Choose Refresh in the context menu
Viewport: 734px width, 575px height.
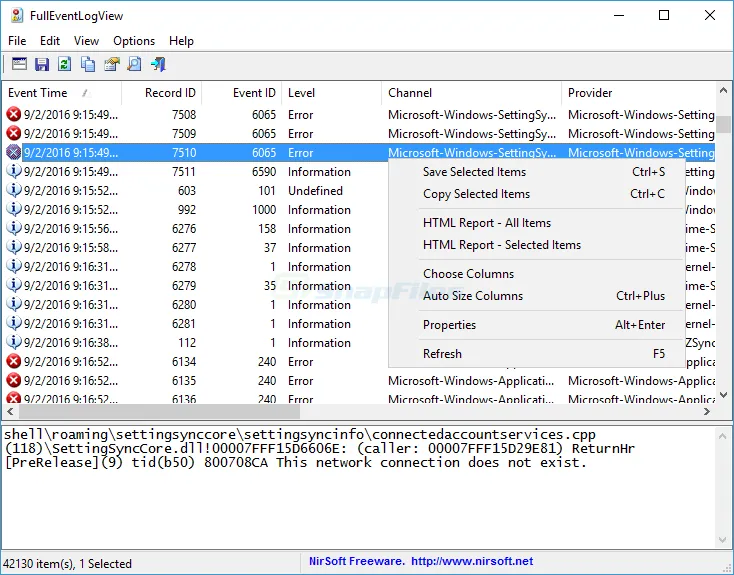pyautogui.click(x=537, y=354)
